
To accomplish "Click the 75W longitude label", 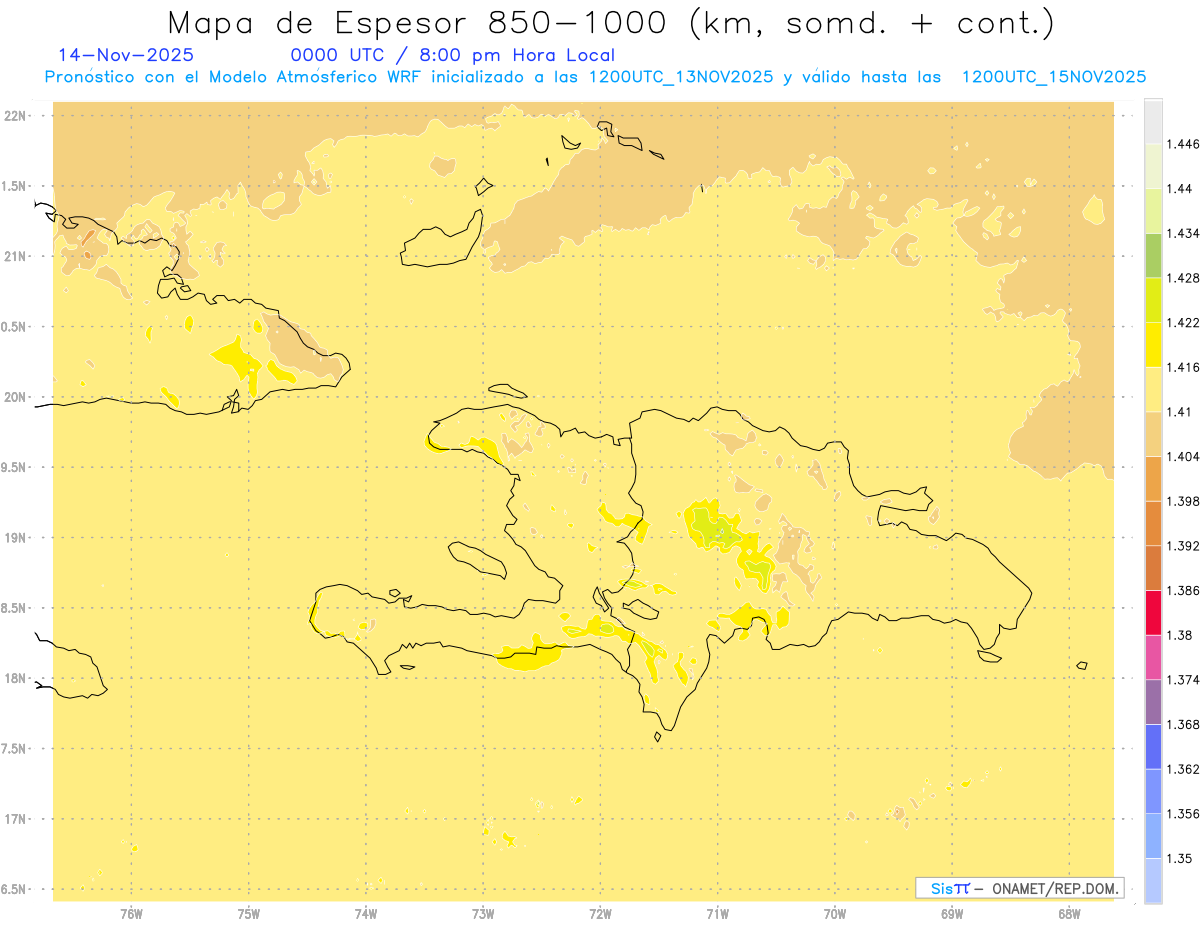I will coord(248,914).
